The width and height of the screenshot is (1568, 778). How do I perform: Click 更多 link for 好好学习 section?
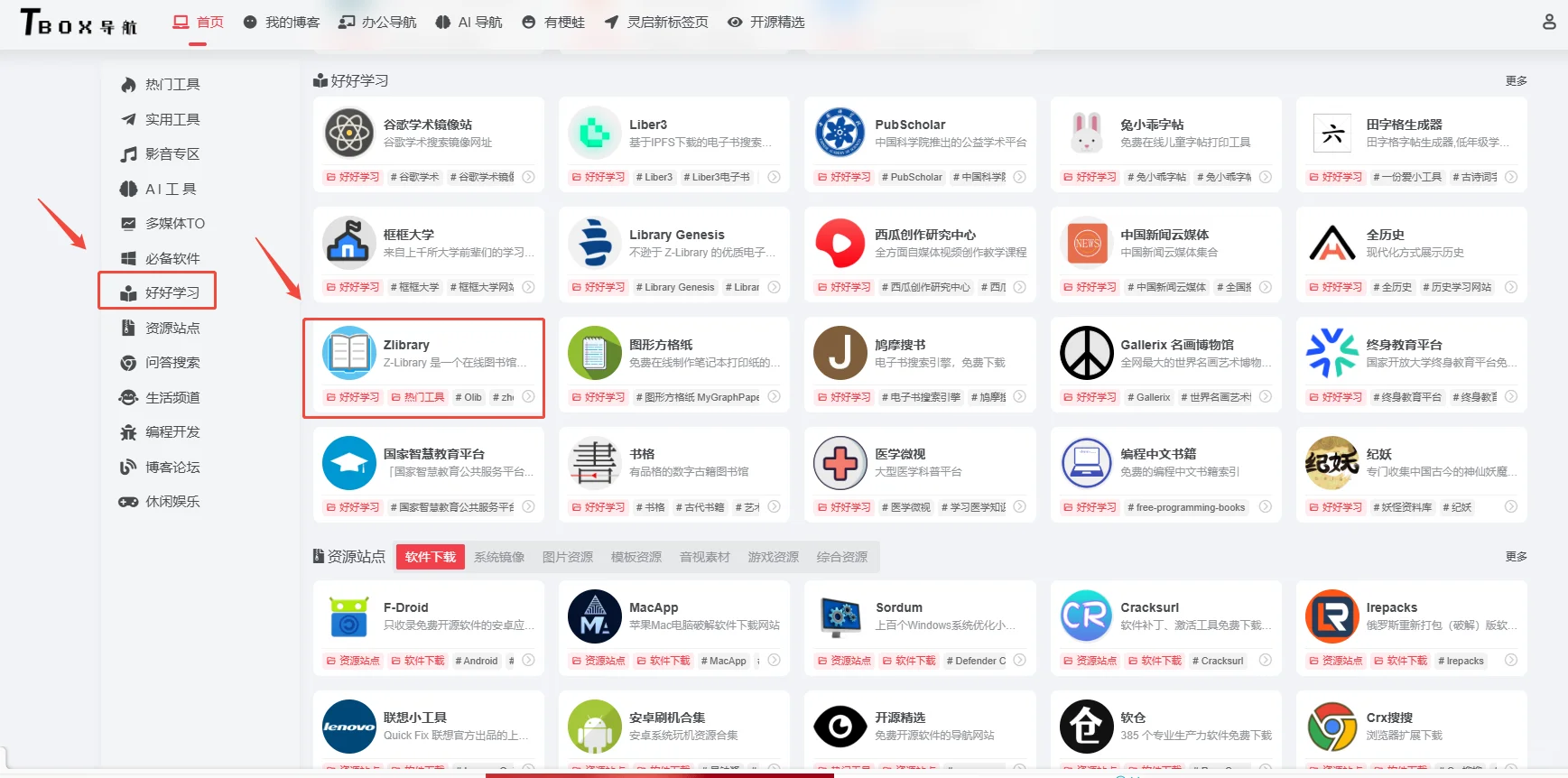(1517, 80)
